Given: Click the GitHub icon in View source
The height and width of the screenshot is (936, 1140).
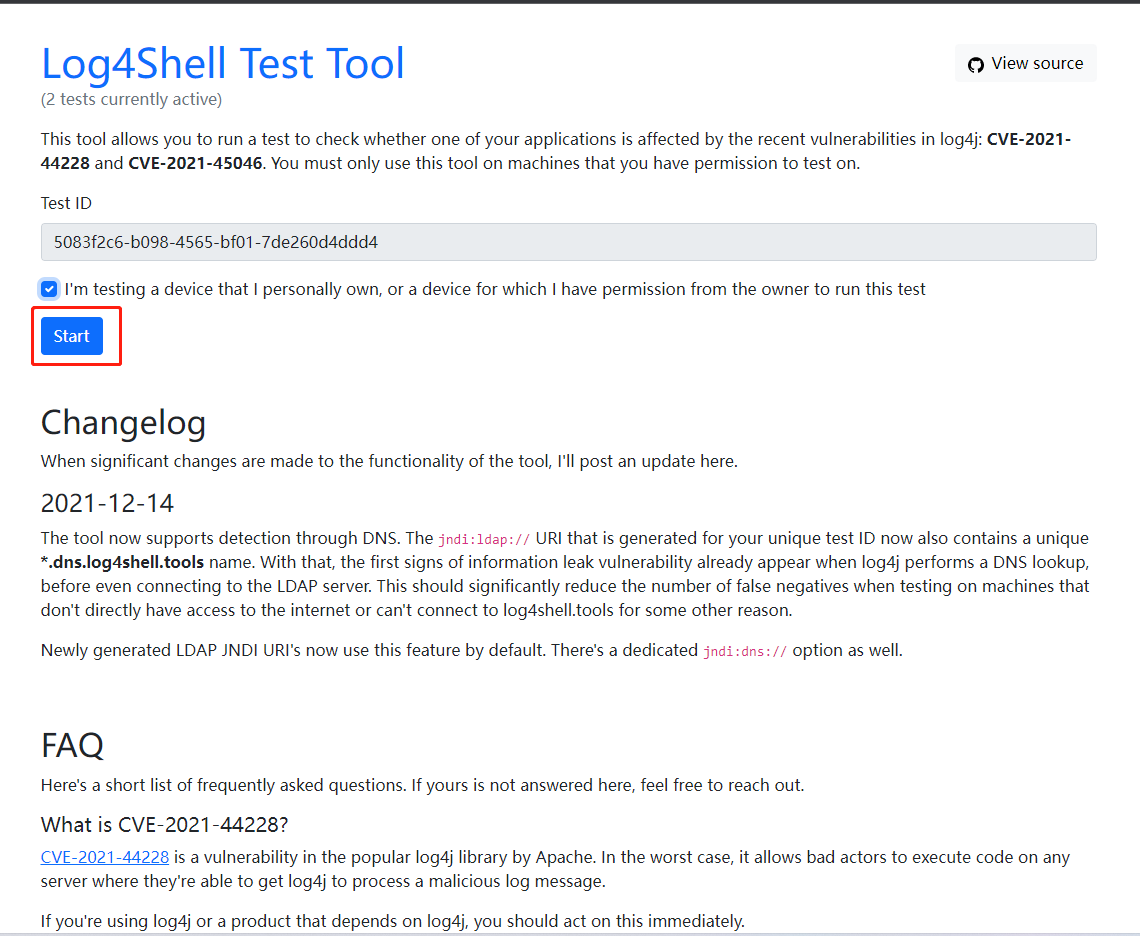Looking at the screenshot, I should (975, 64).
